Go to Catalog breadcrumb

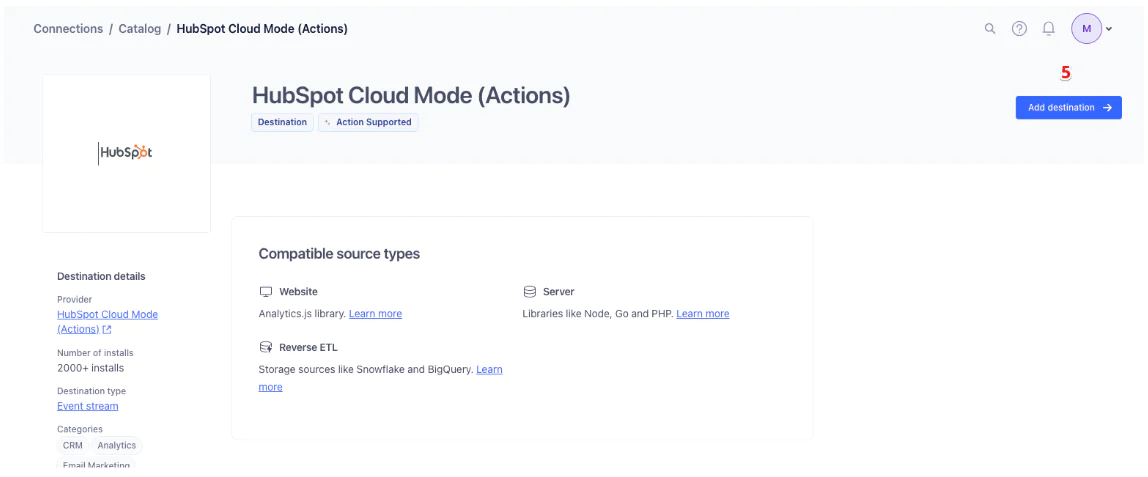(x=140, y=29)
